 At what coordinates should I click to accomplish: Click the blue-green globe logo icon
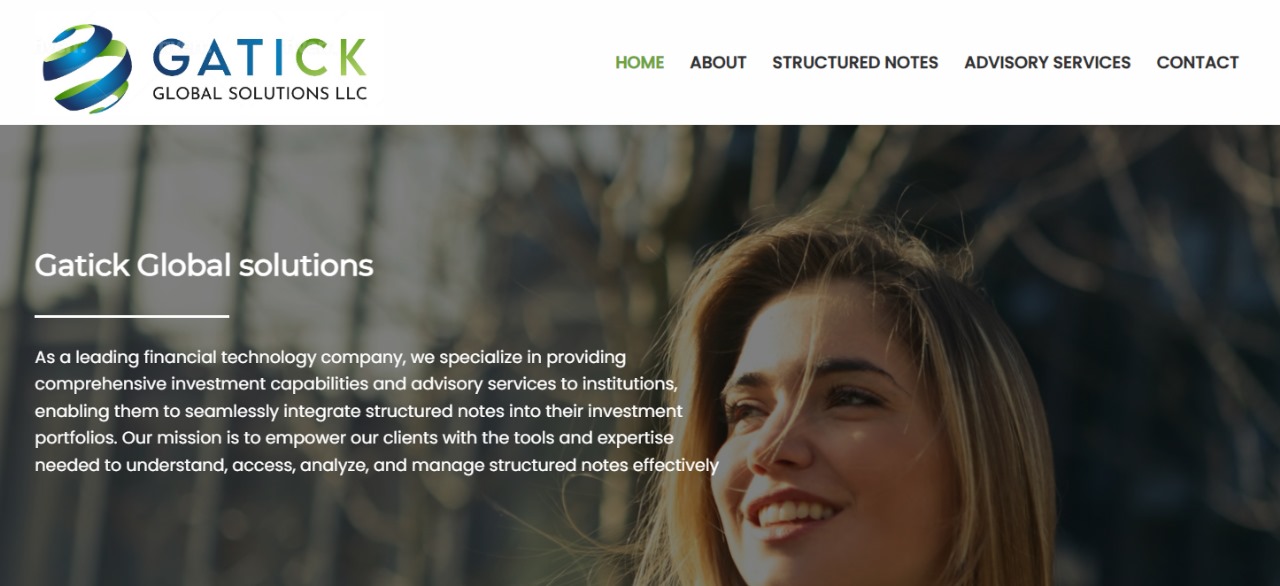tap(87, 68)
